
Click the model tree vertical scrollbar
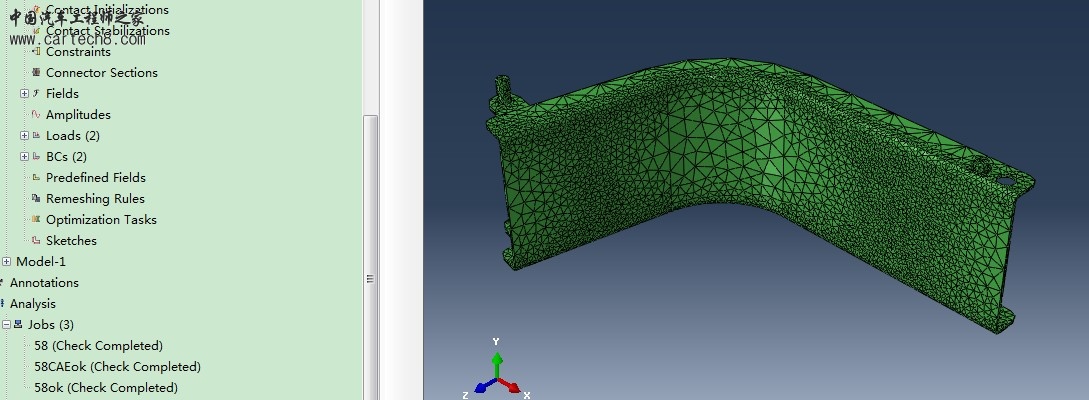[x=370, y=250]
